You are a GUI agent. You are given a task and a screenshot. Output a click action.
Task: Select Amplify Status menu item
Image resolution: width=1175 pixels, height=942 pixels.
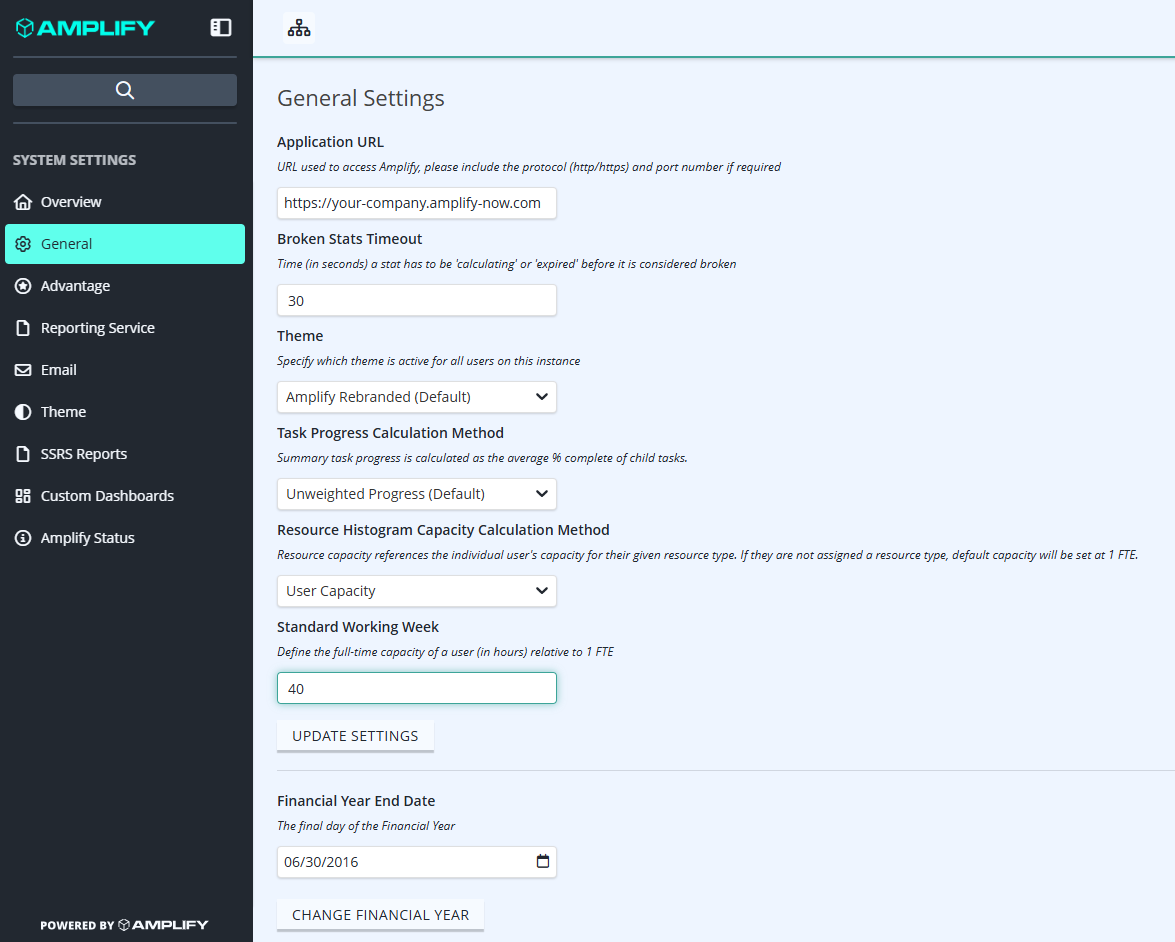pyautogui.click(x=124, y=537)
